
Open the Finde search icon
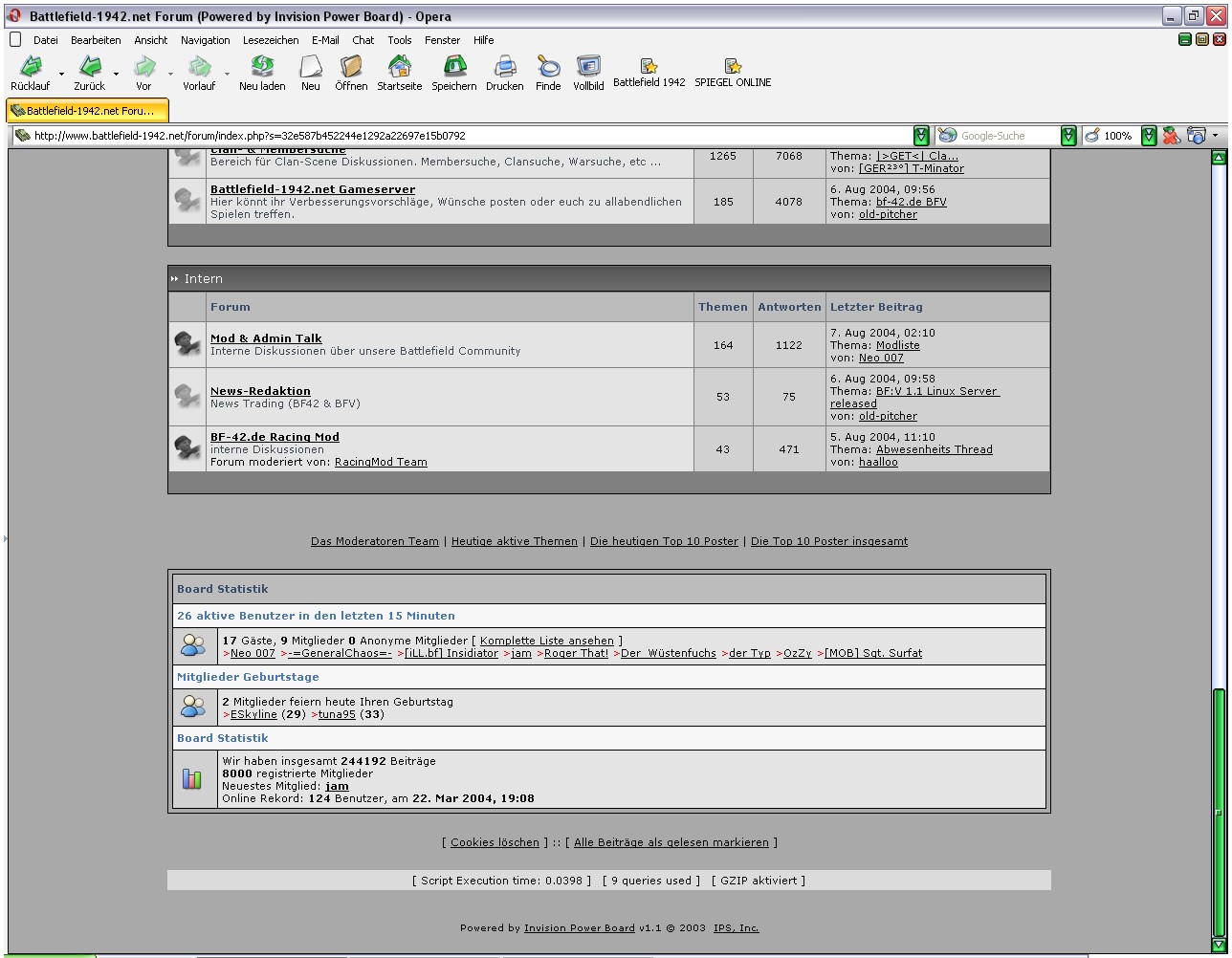548,66
